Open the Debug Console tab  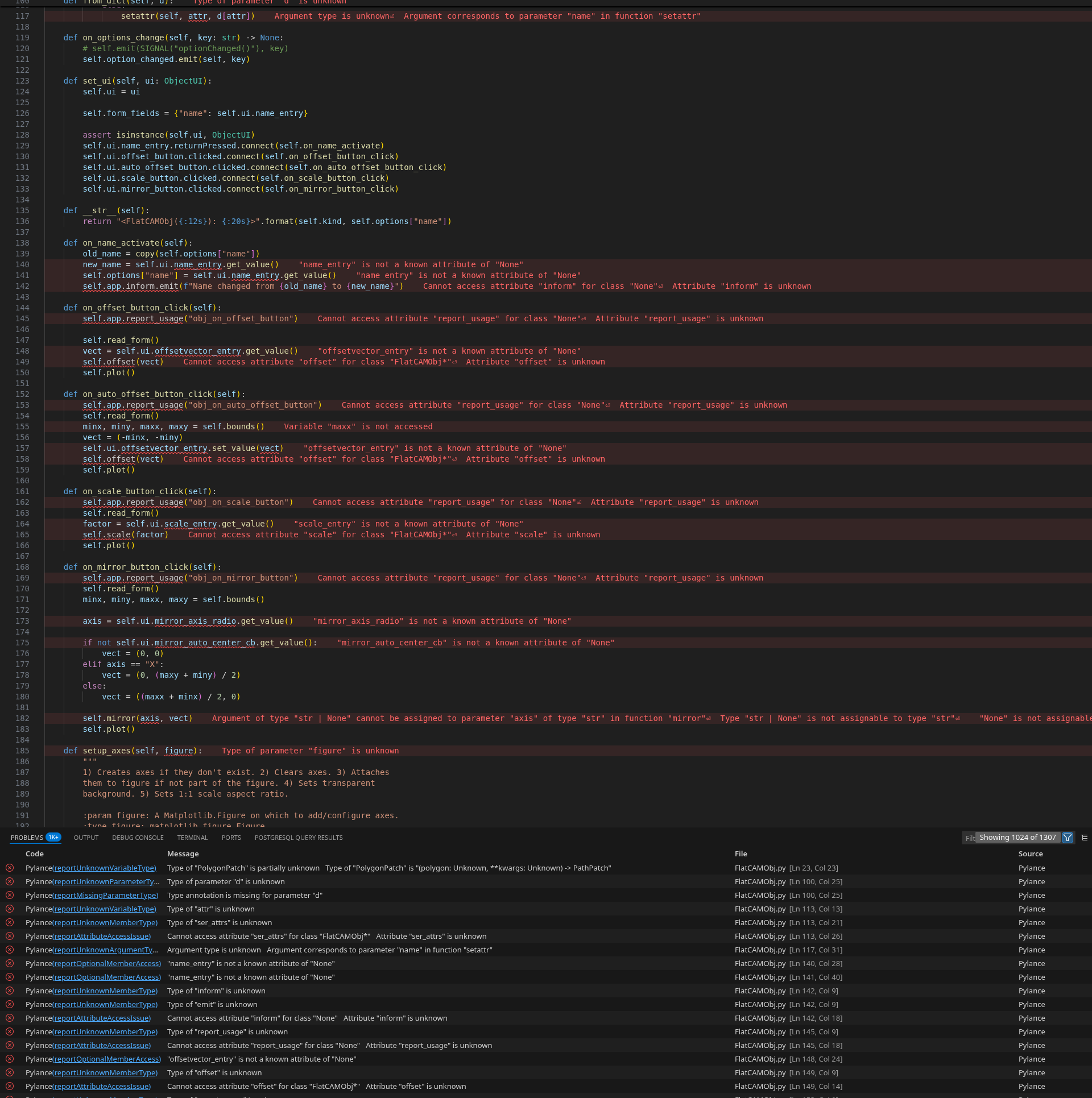(138, 838)
